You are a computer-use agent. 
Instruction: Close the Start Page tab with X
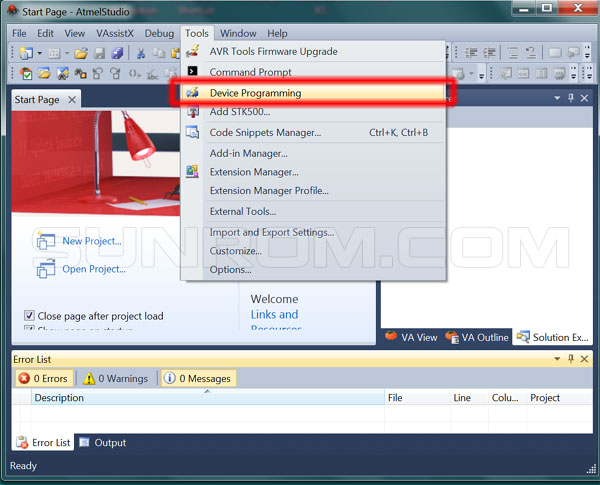coord(72,100)
